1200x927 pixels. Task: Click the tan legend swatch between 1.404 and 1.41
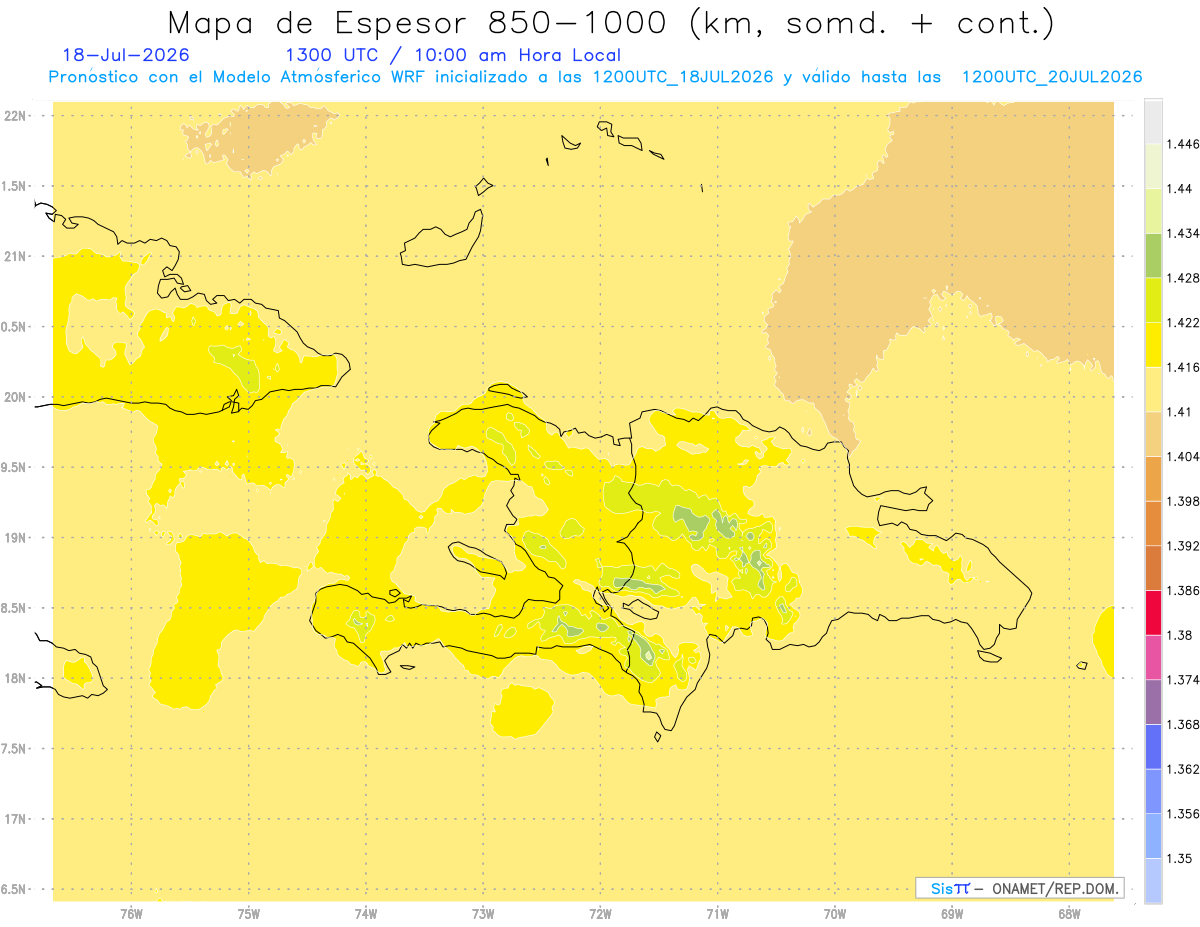[x=1153, y=434]
